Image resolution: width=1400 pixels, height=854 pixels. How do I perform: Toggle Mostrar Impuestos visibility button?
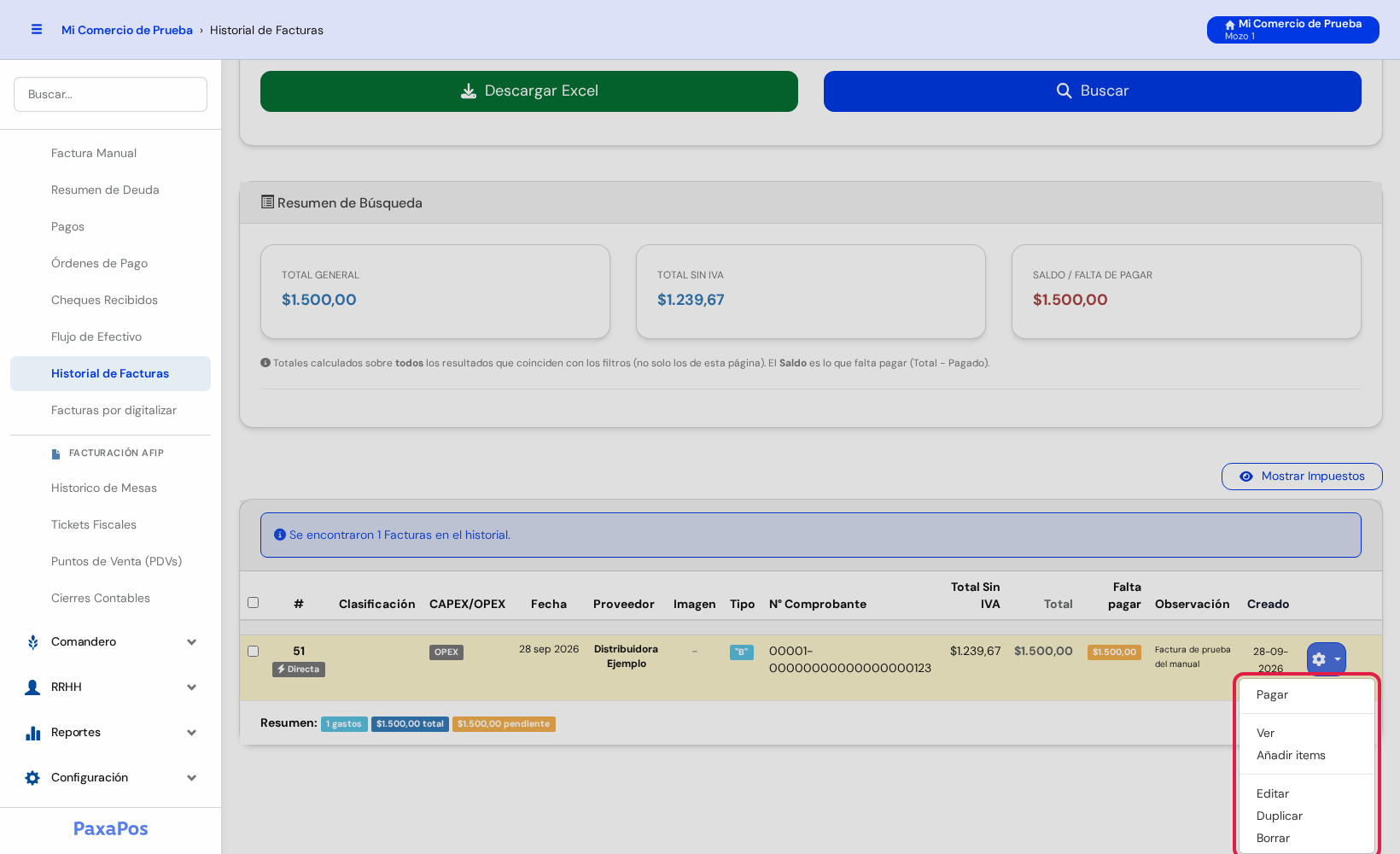tap(1302, 477)
